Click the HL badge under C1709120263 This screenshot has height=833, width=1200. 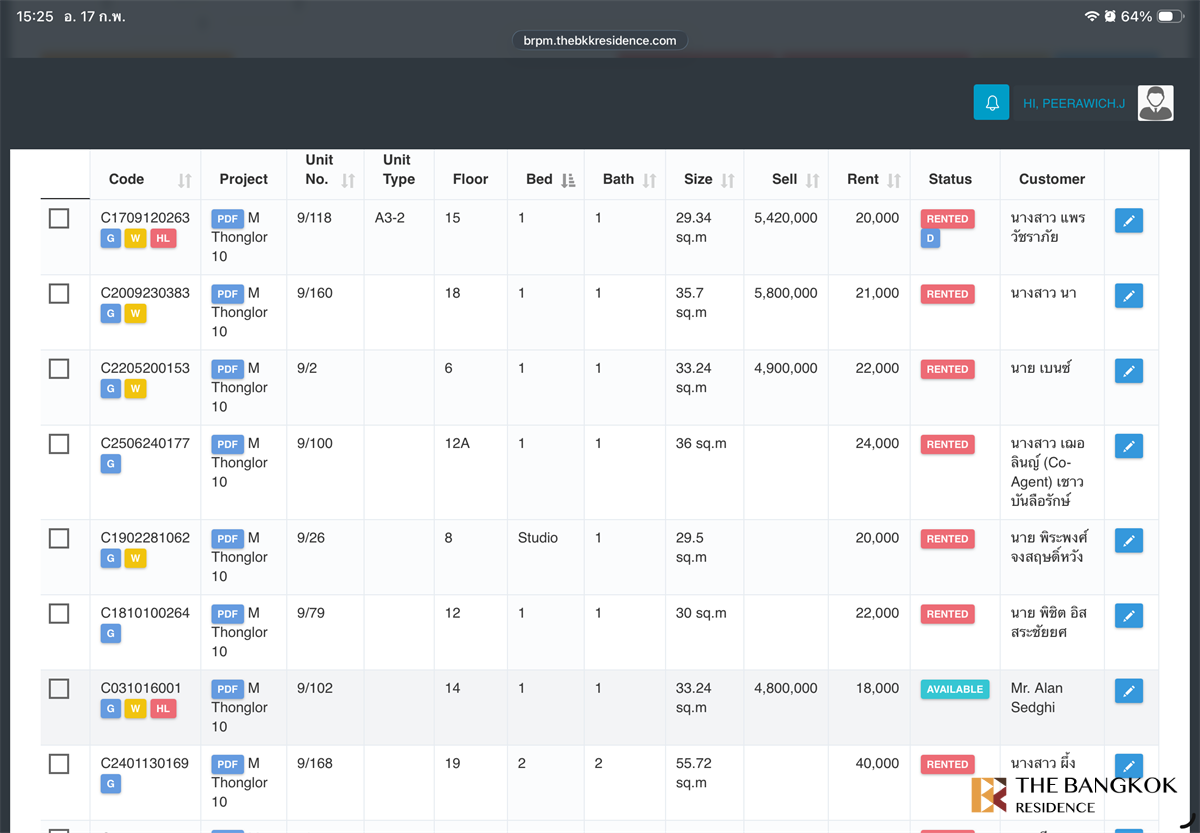pos(163,238)
